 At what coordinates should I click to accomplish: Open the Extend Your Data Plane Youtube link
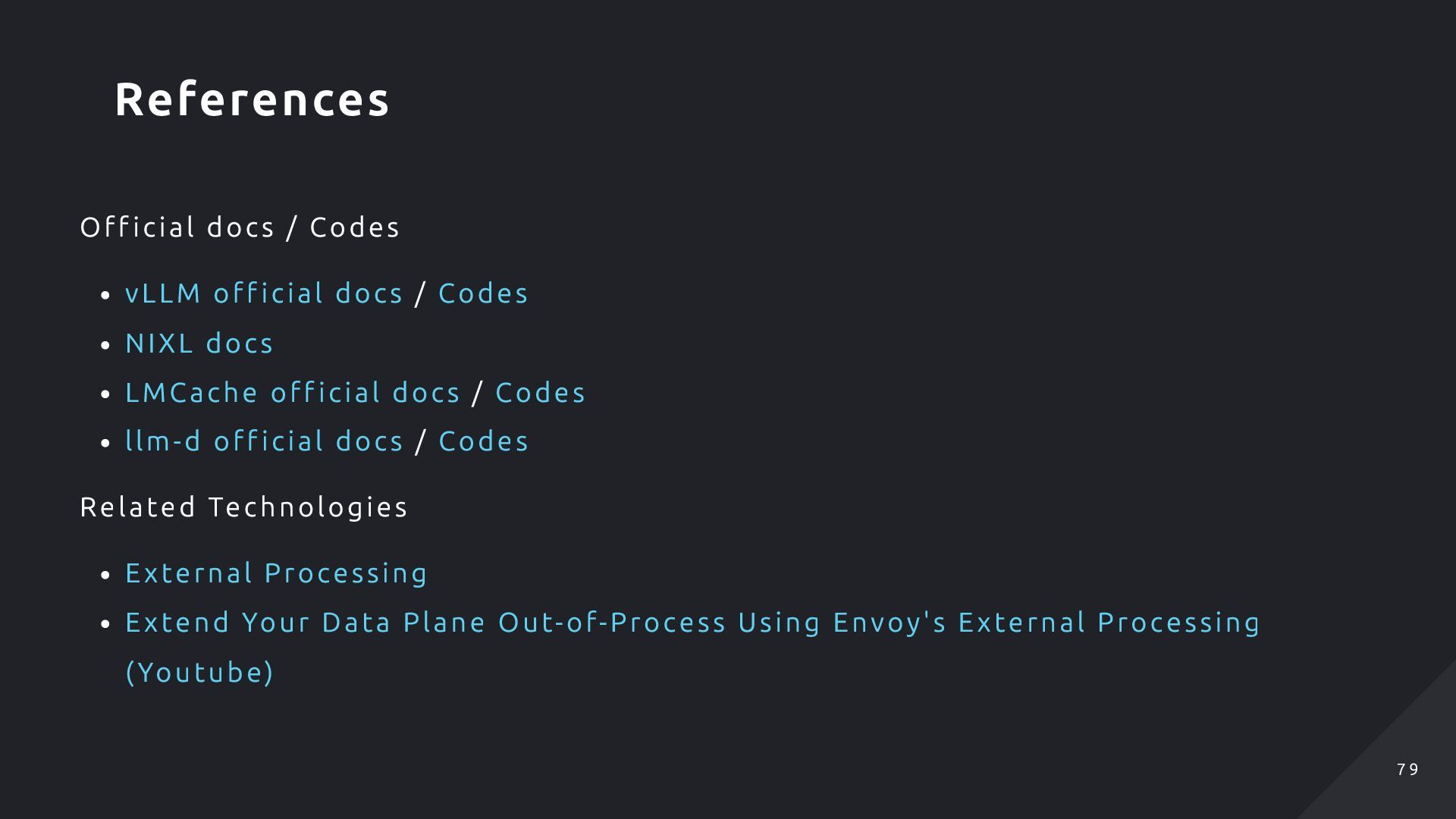tap(692, 647)
